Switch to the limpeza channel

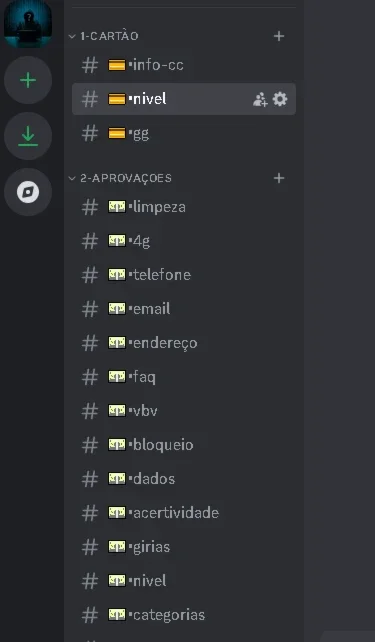(x=184, y=207)
